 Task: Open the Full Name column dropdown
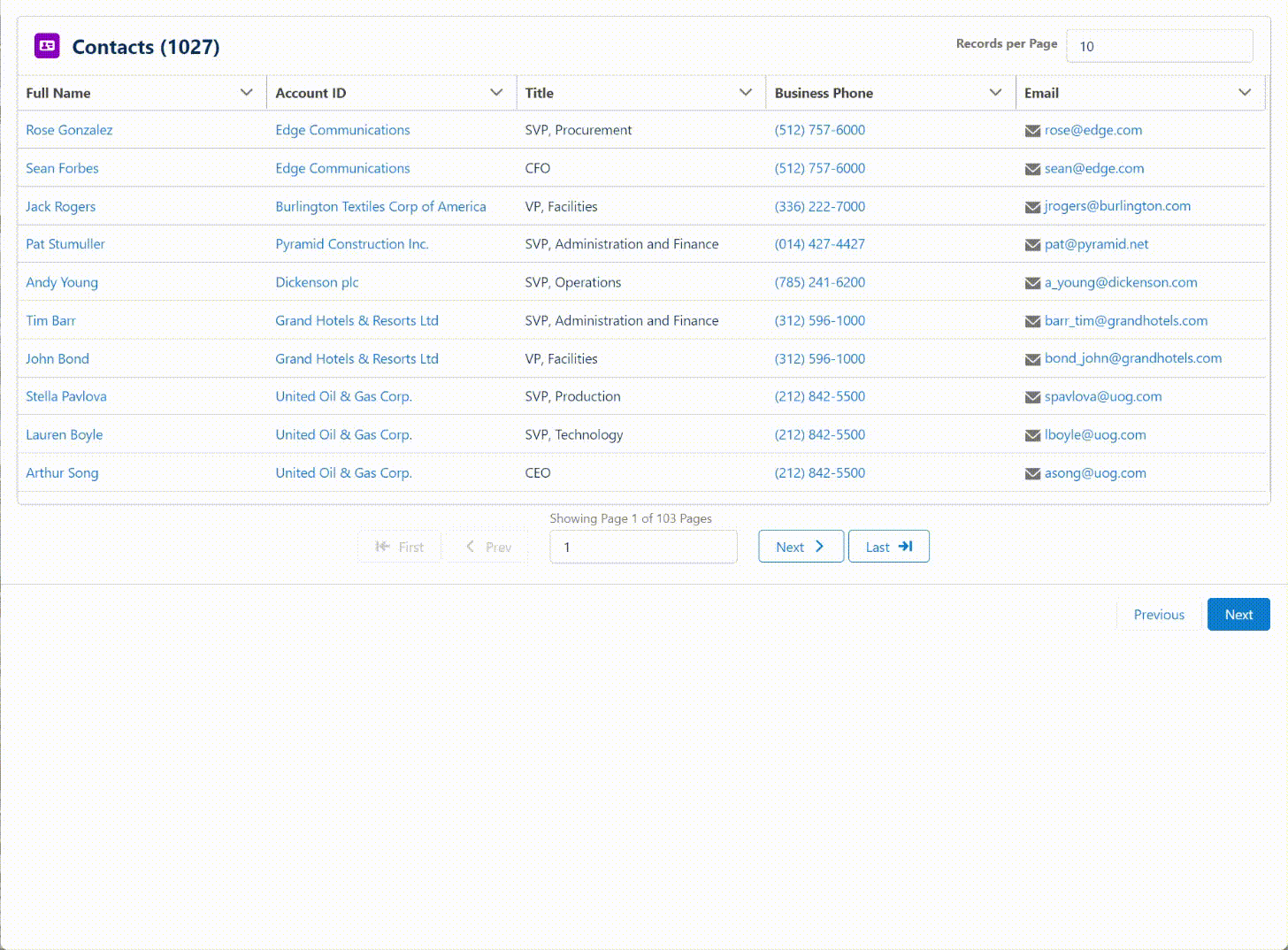pyautogui.click(x=246, y=93)
